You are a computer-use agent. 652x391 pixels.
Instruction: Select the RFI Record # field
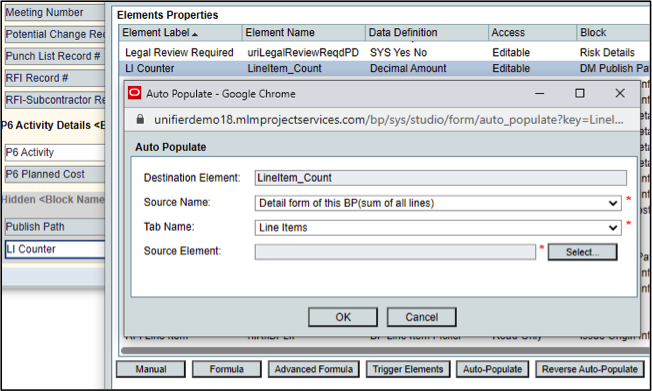tap(54, 78)
